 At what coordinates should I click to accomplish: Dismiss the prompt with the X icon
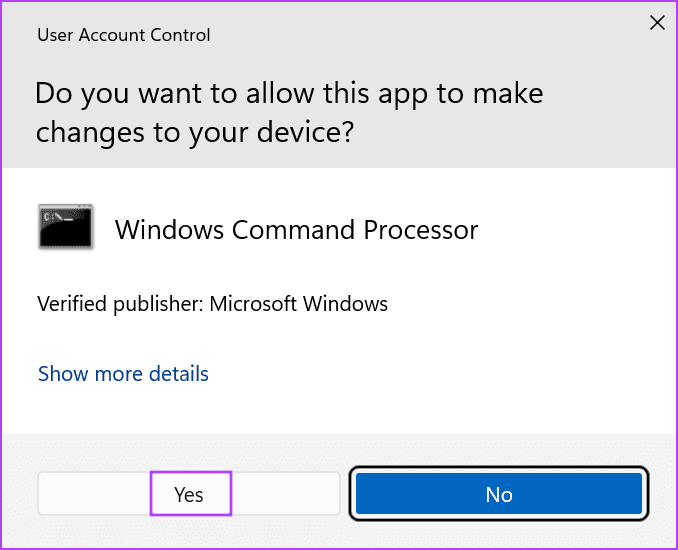click(x=657, y=23)
